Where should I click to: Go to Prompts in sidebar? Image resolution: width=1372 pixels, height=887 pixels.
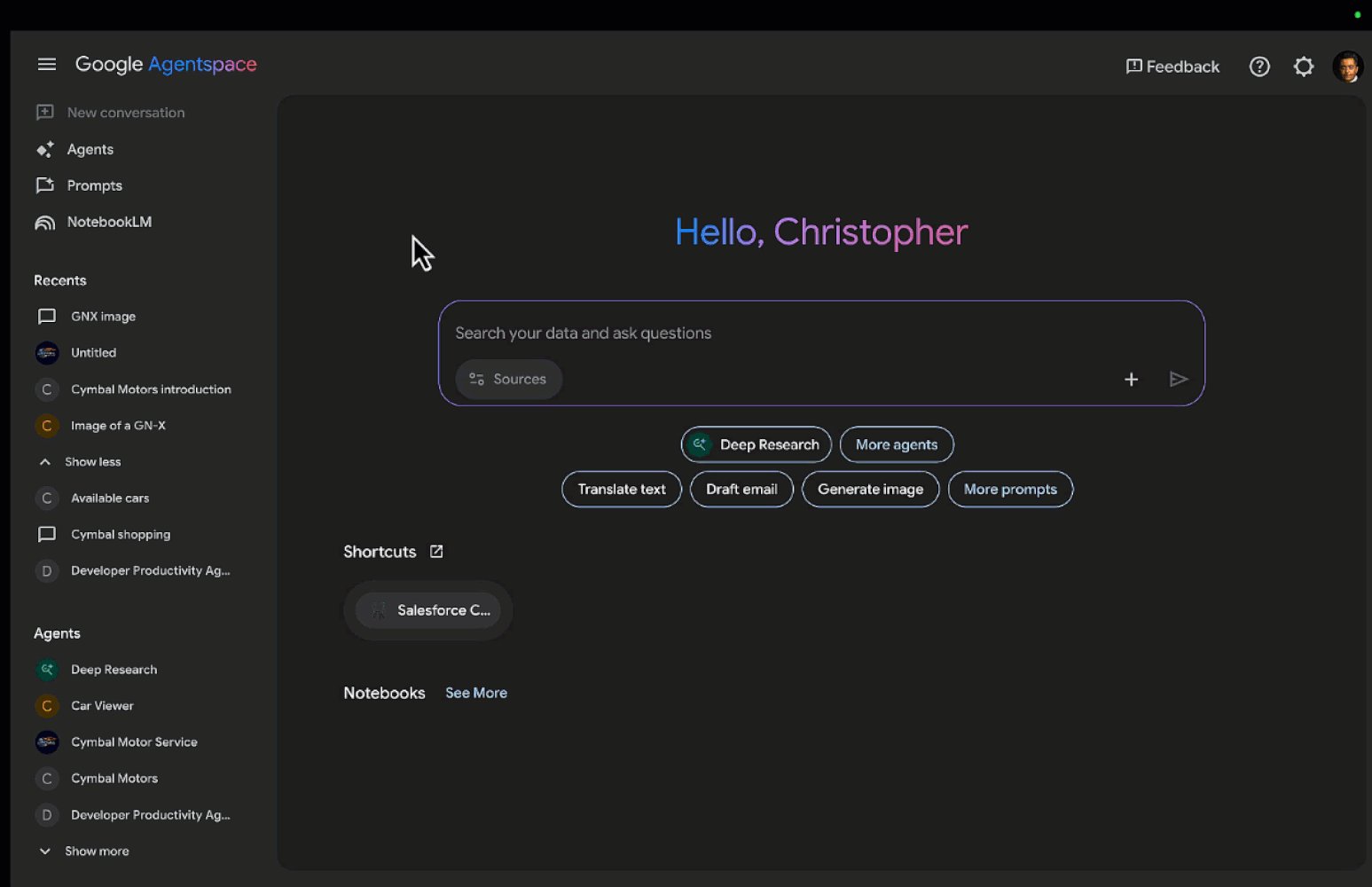[x=79, y=185]
